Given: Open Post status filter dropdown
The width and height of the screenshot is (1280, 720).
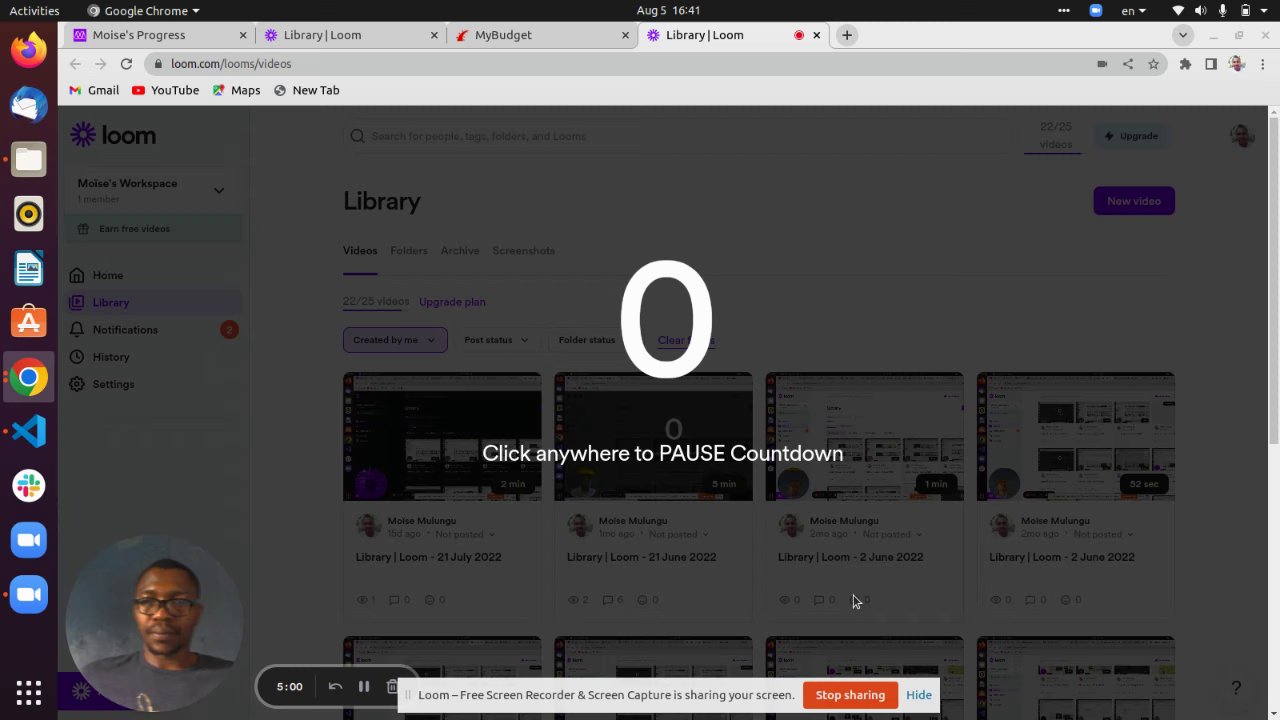Looking at the screenshot, I should (496, 340).
